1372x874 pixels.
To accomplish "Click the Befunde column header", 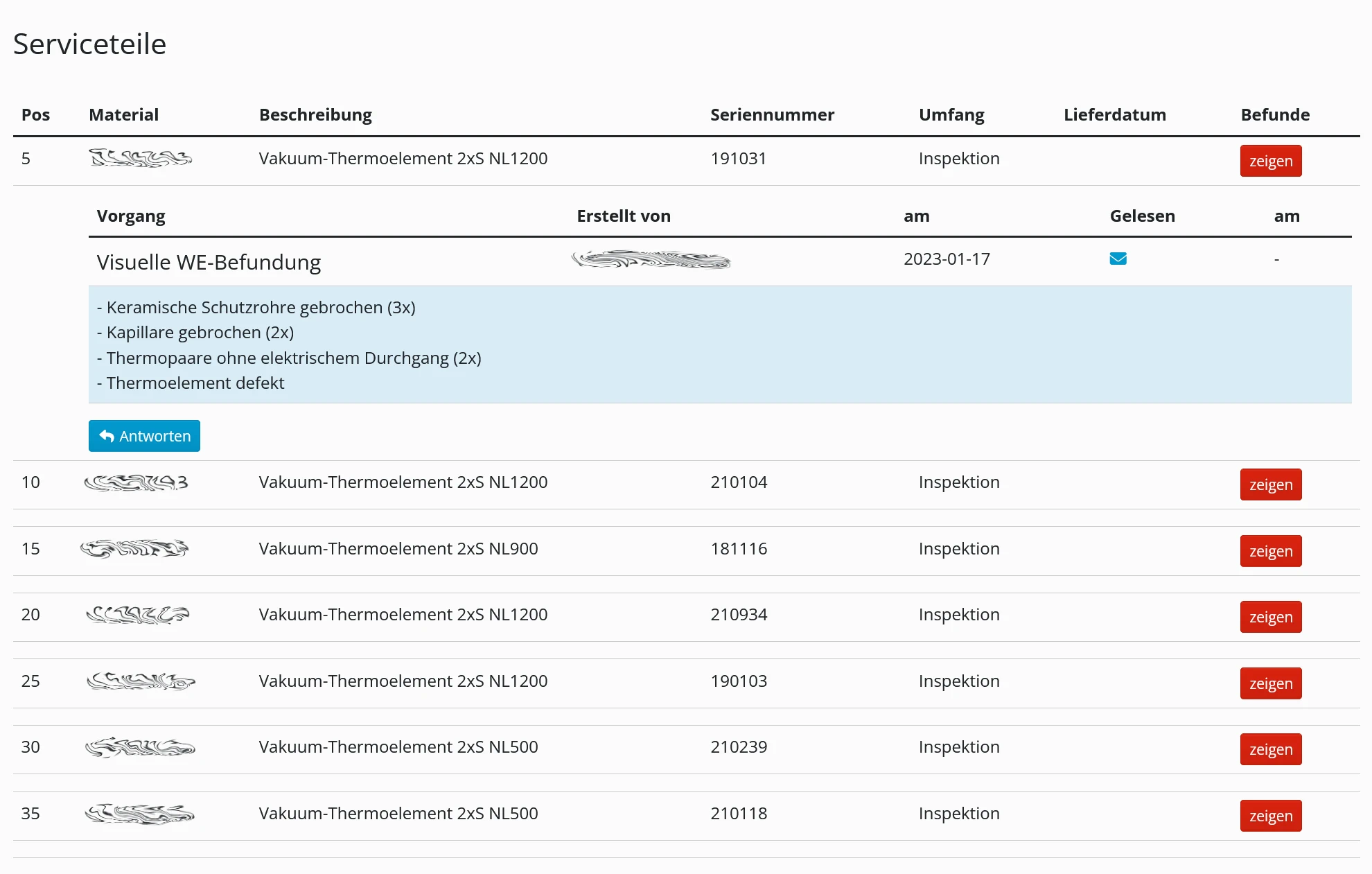I will pos(1275,114).
